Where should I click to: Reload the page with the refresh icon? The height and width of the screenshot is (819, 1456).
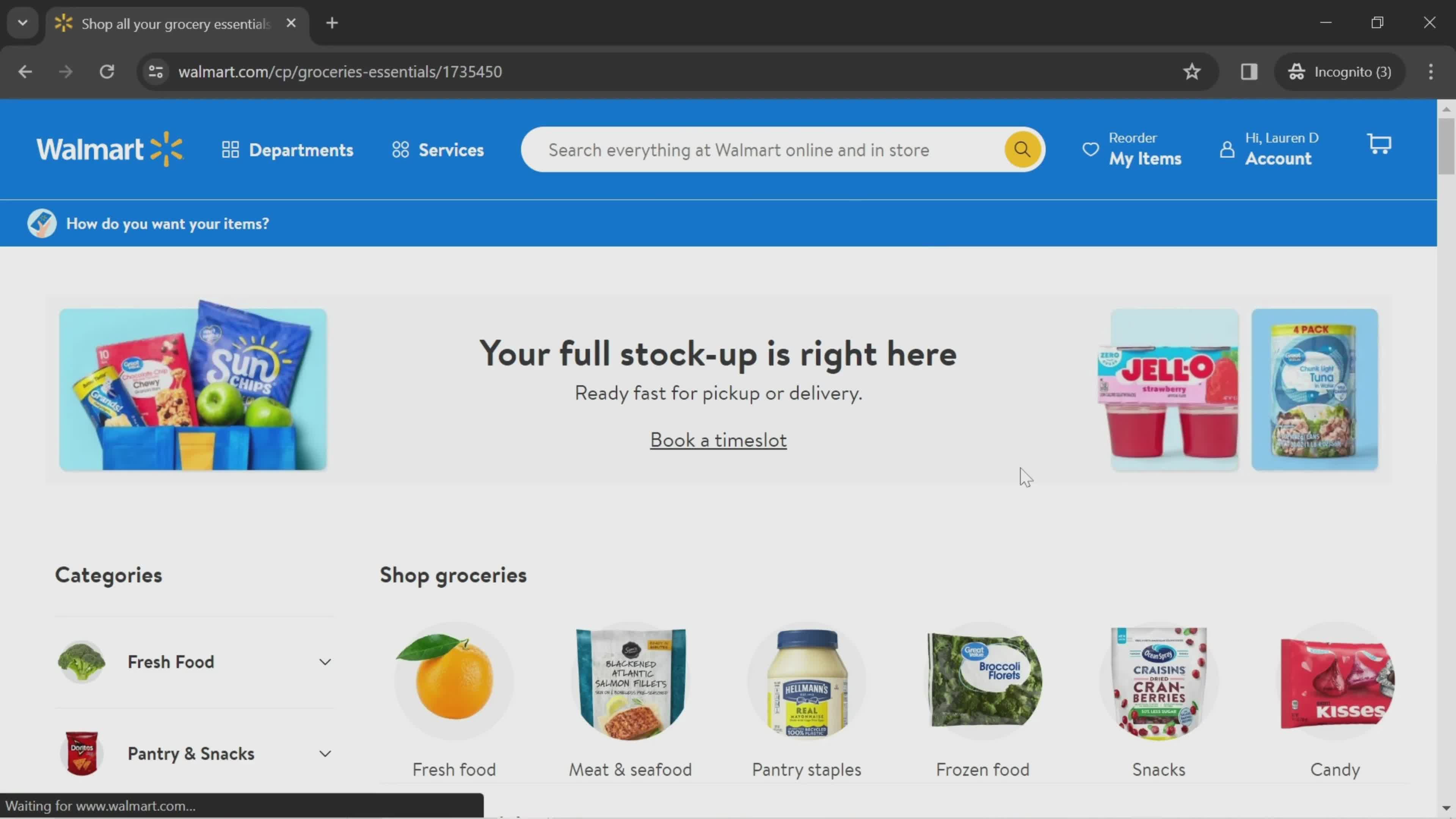107,72
